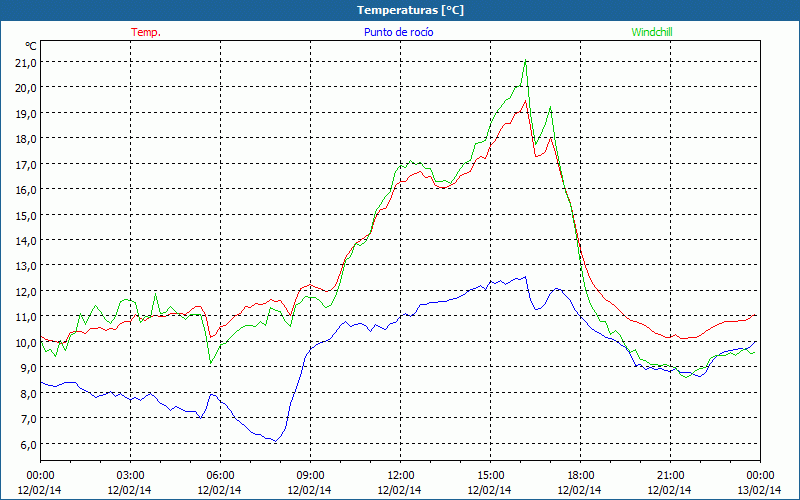This screenshot has height=500, width=800.
Task: Click the '°C' axis unit label
Action: click(x=31, y=46)
